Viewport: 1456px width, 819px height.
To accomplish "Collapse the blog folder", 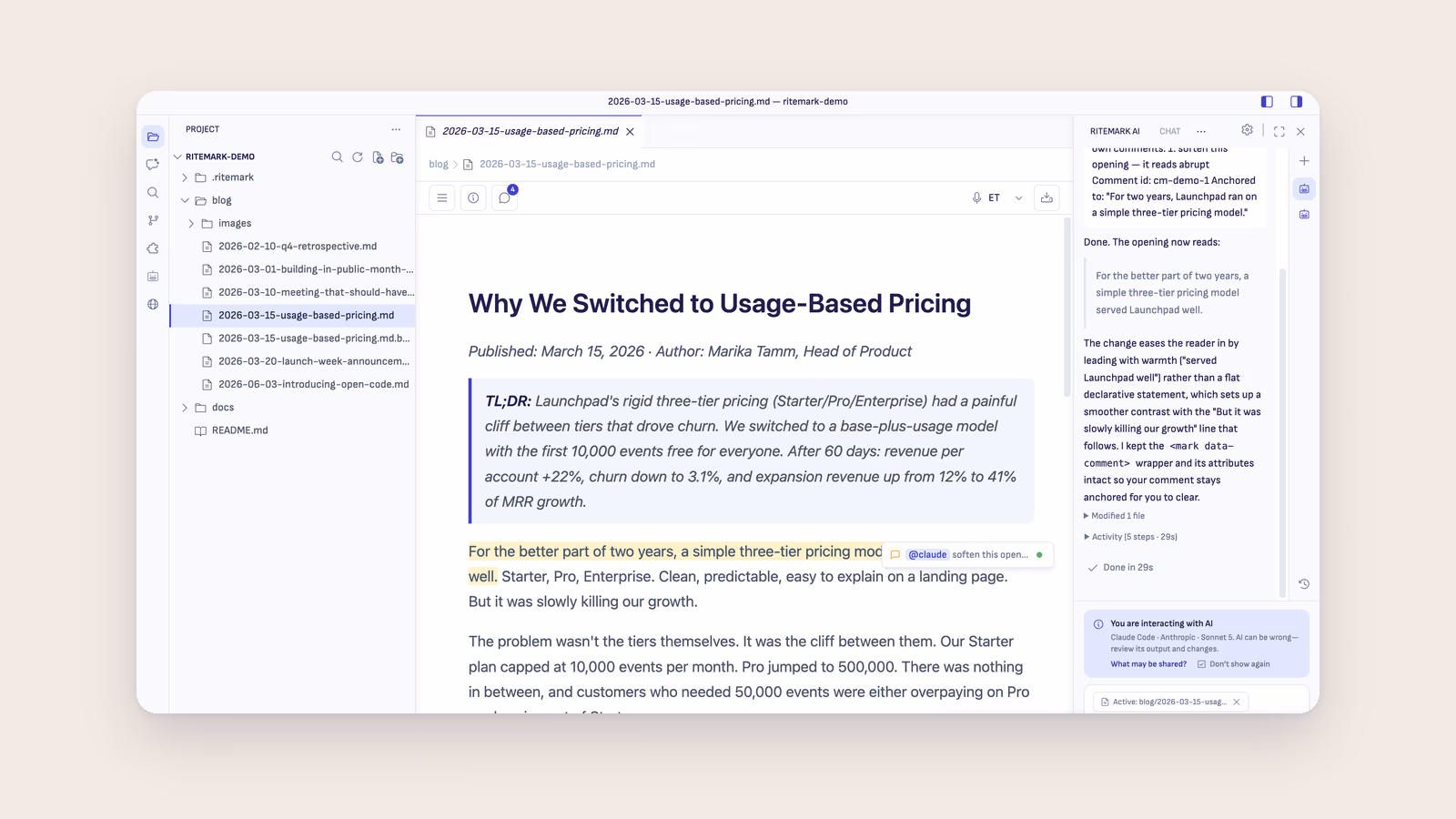I will (x=185, y=200).
